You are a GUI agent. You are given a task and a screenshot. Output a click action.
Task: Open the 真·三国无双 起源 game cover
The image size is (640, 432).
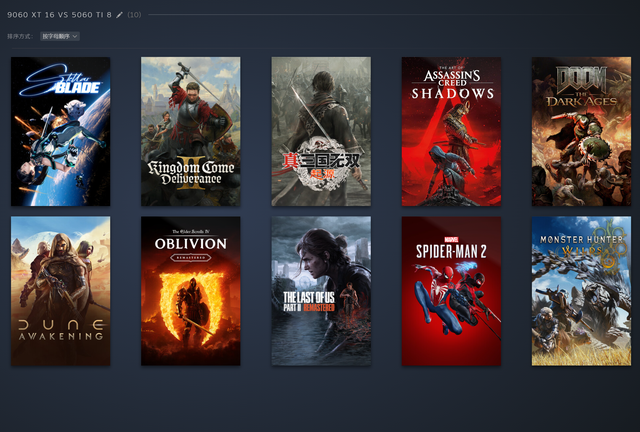point(321,131)
